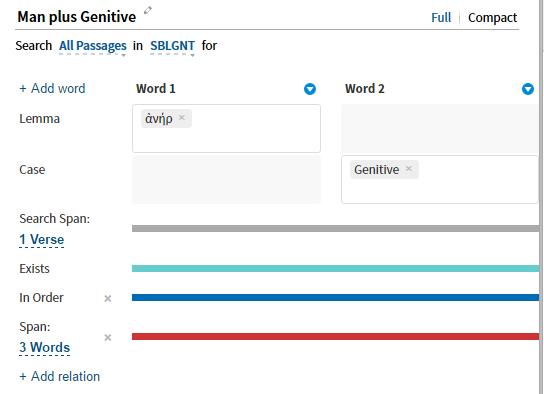Screen dimensions: 544x394
Task: Remove the ἀνήρ lemma tag
Action: (x=182, y=118)
